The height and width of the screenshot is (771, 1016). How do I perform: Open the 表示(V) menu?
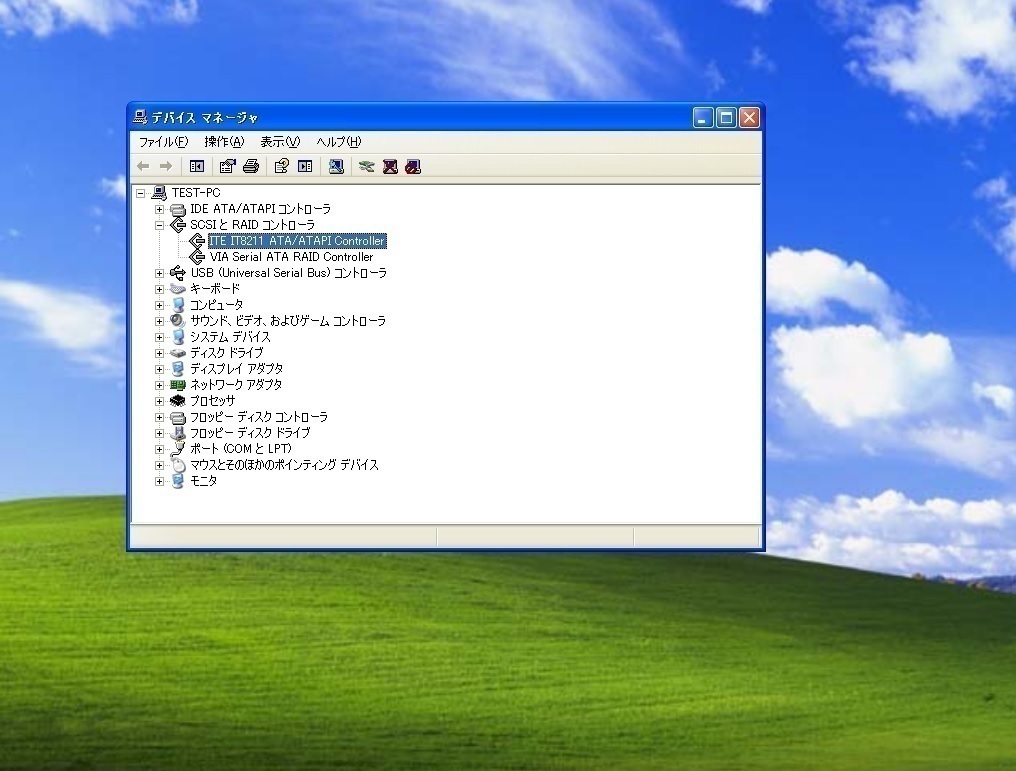pyautogui.click(x=280, y=142)
